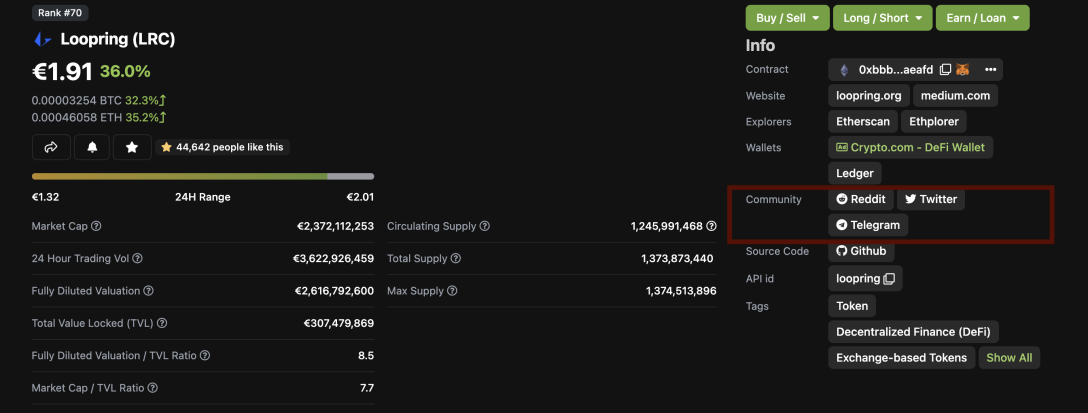1088x413 pixels.
Task: Copy contract address using the copy icon
Action: point(945,69)
